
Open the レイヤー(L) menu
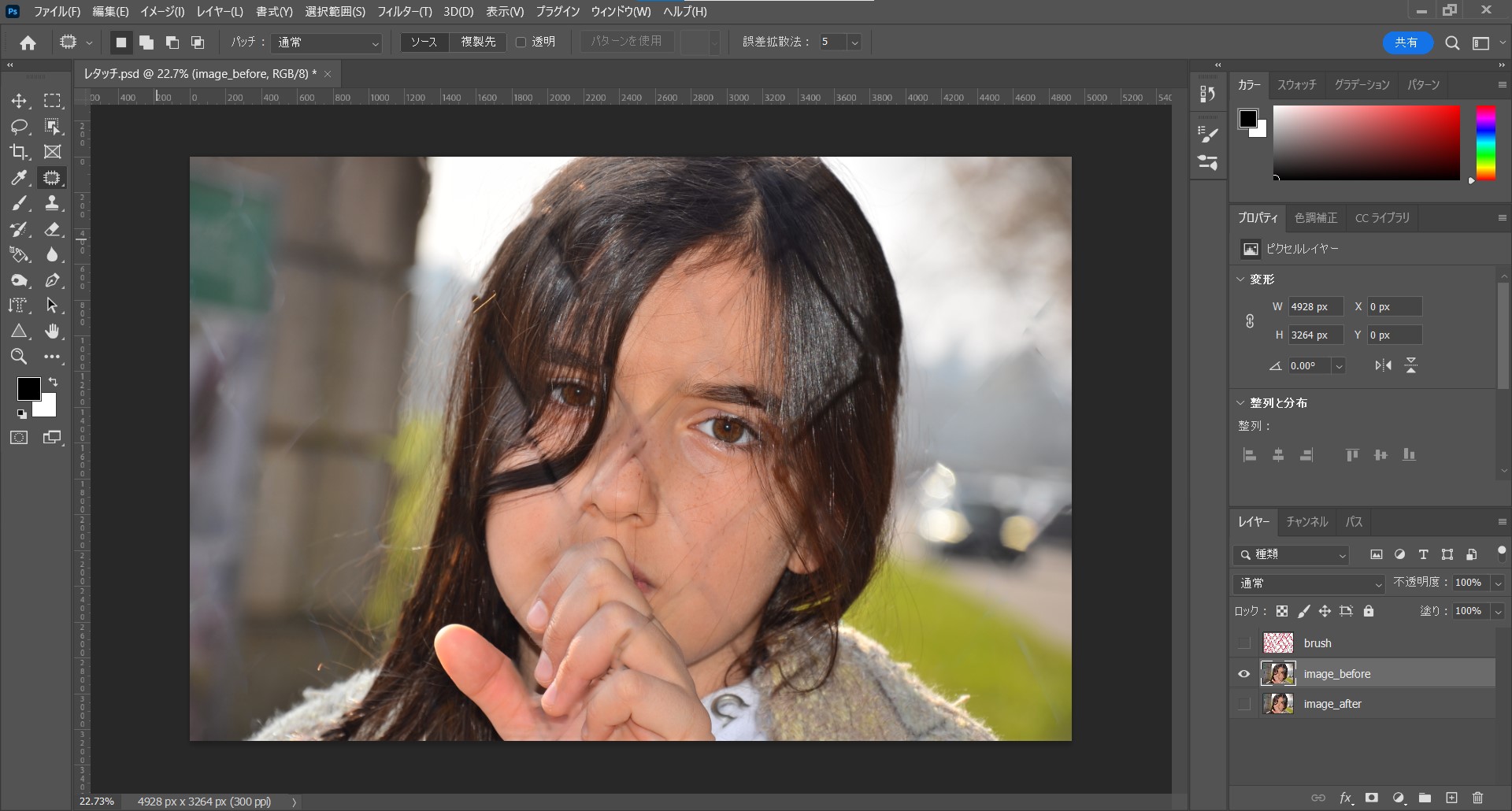[220, 12]
